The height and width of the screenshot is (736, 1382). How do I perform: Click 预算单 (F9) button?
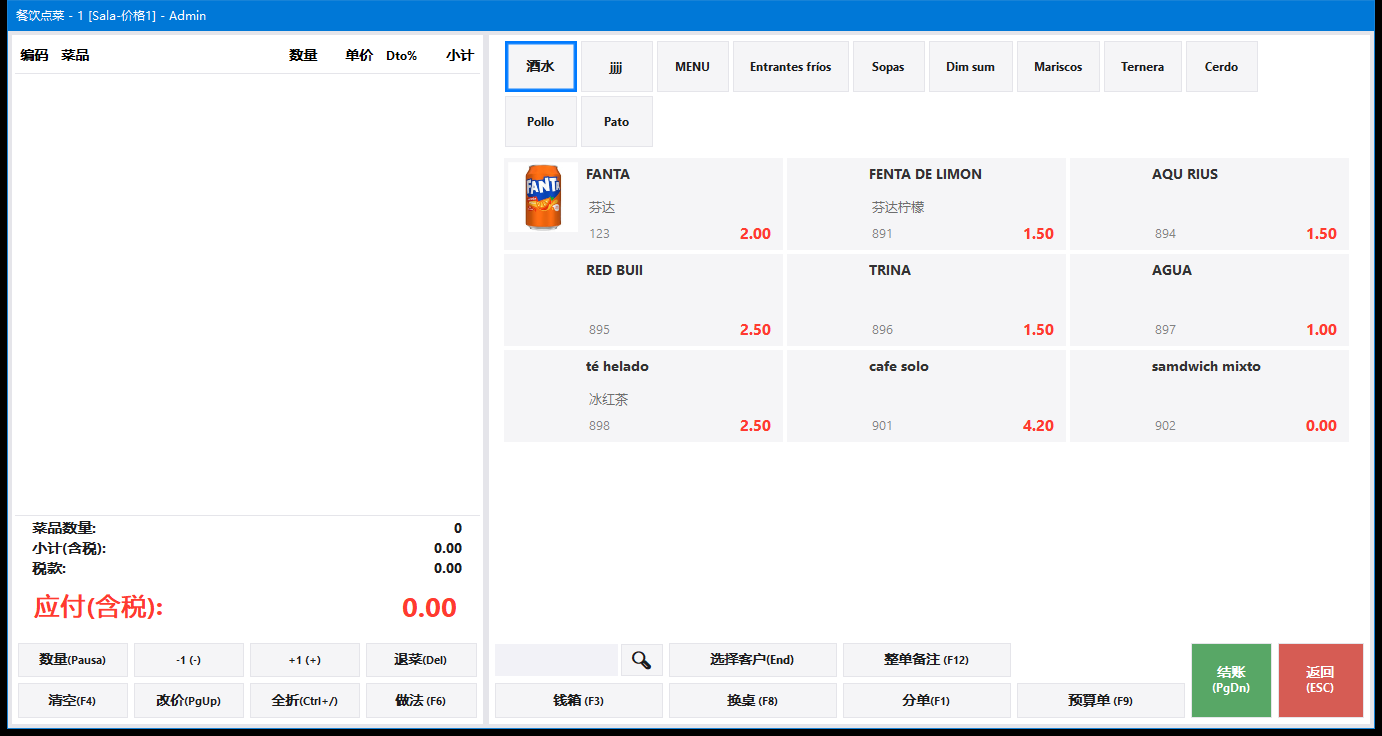(1101, 701)
